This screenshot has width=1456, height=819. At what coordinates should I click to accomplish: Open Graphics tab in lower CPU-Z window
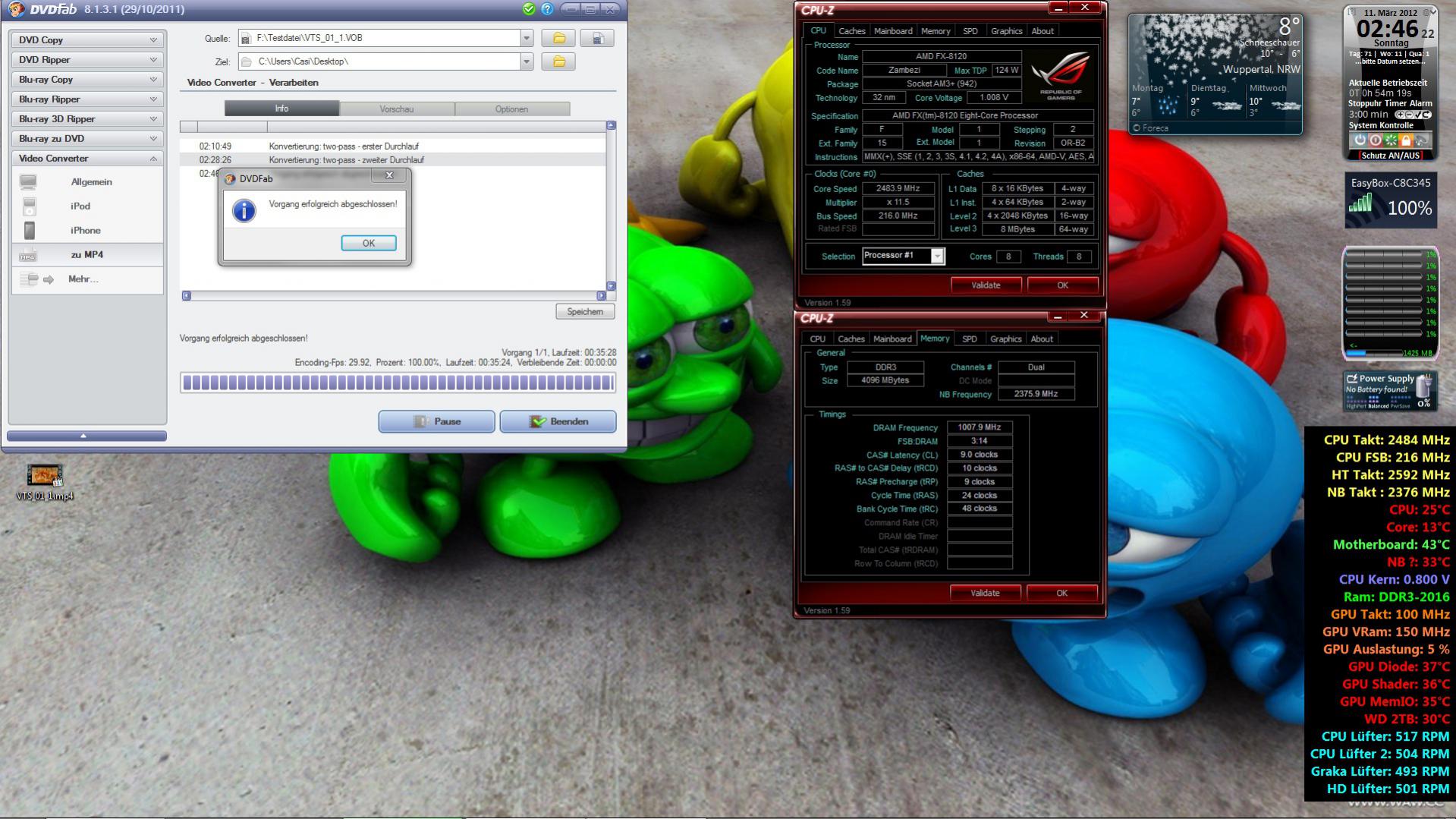(x=1006, y=339)
